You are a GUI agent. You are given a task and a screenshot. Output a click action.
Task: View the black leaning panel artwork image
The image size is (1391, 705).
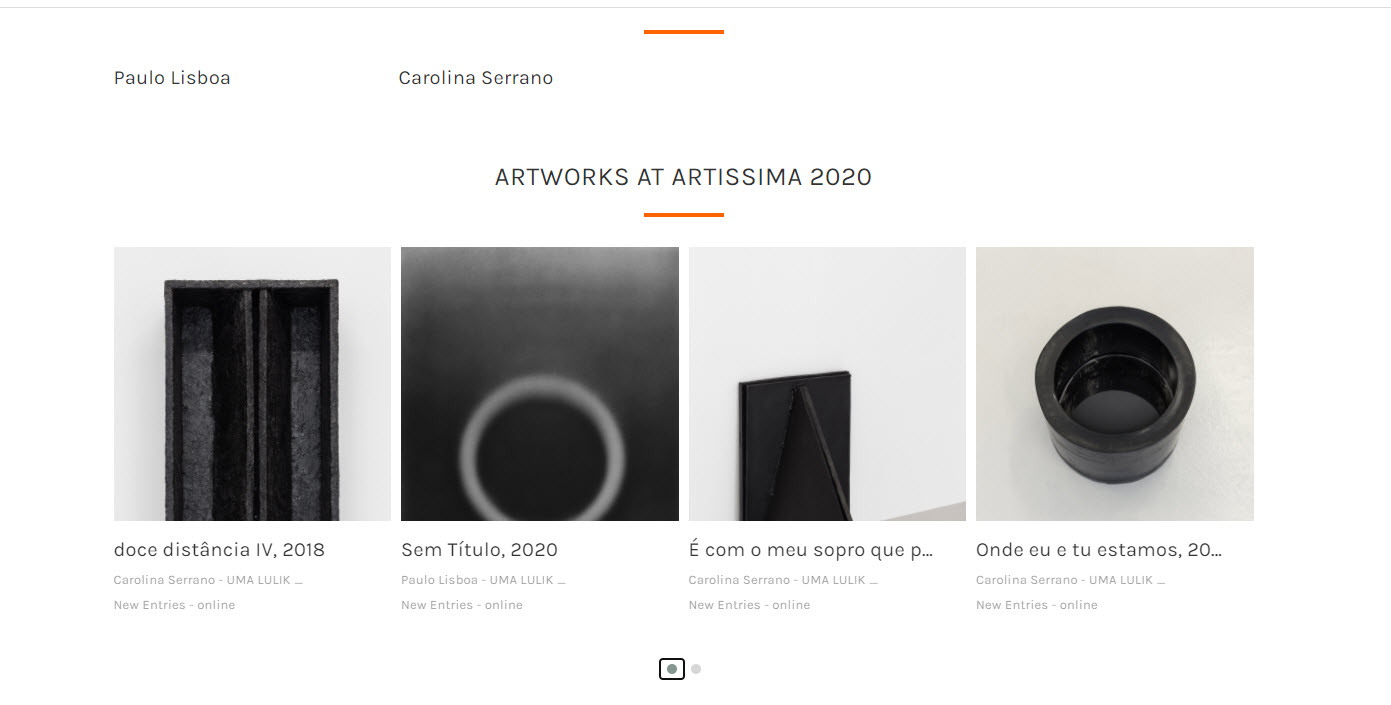coord(827,384)
